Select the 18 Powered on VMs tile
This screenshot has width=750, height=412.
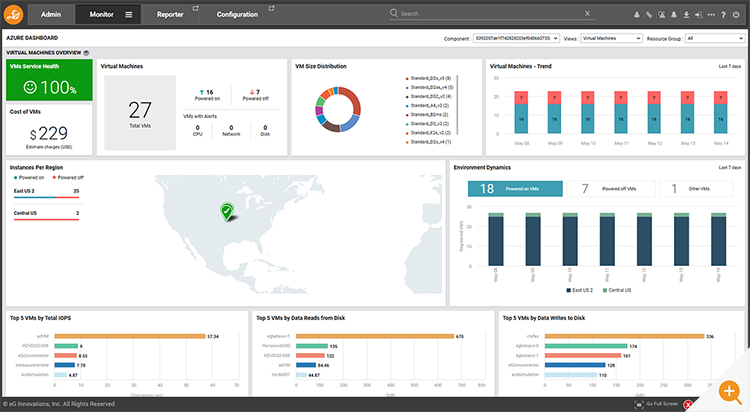(515, 189)
